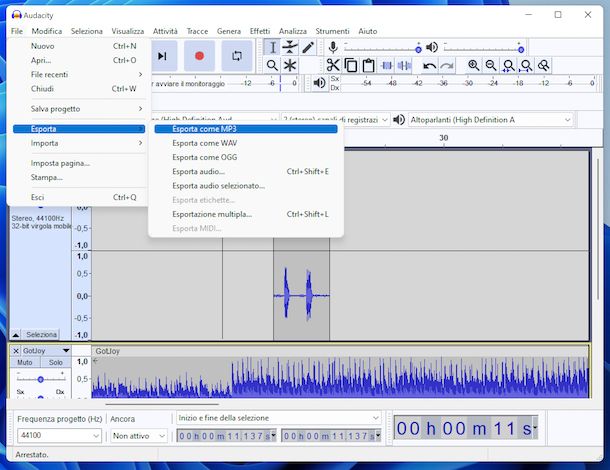The image size is (610, 470).
Task: Select the Zoom magnifier tool
Action: tap(272, 65)
